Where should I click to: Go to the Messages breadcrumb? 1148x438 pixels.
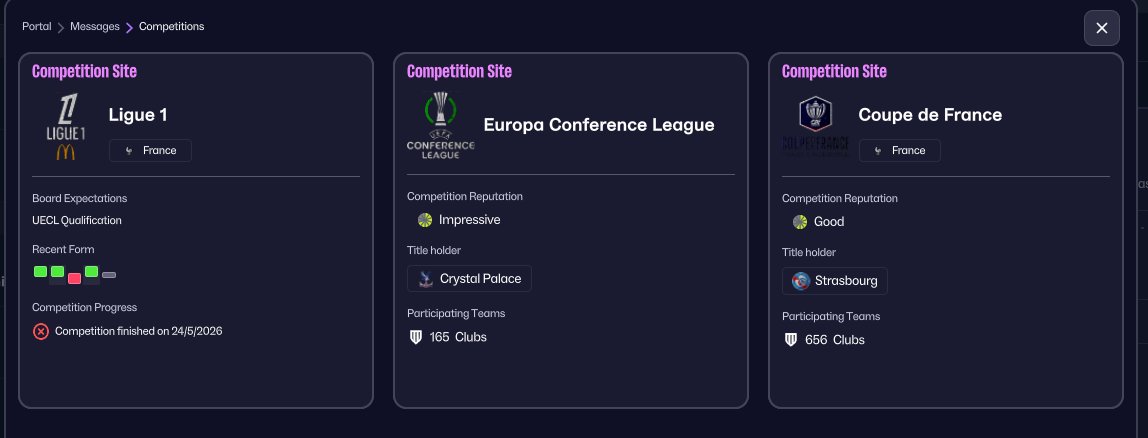tap(95, 27)
